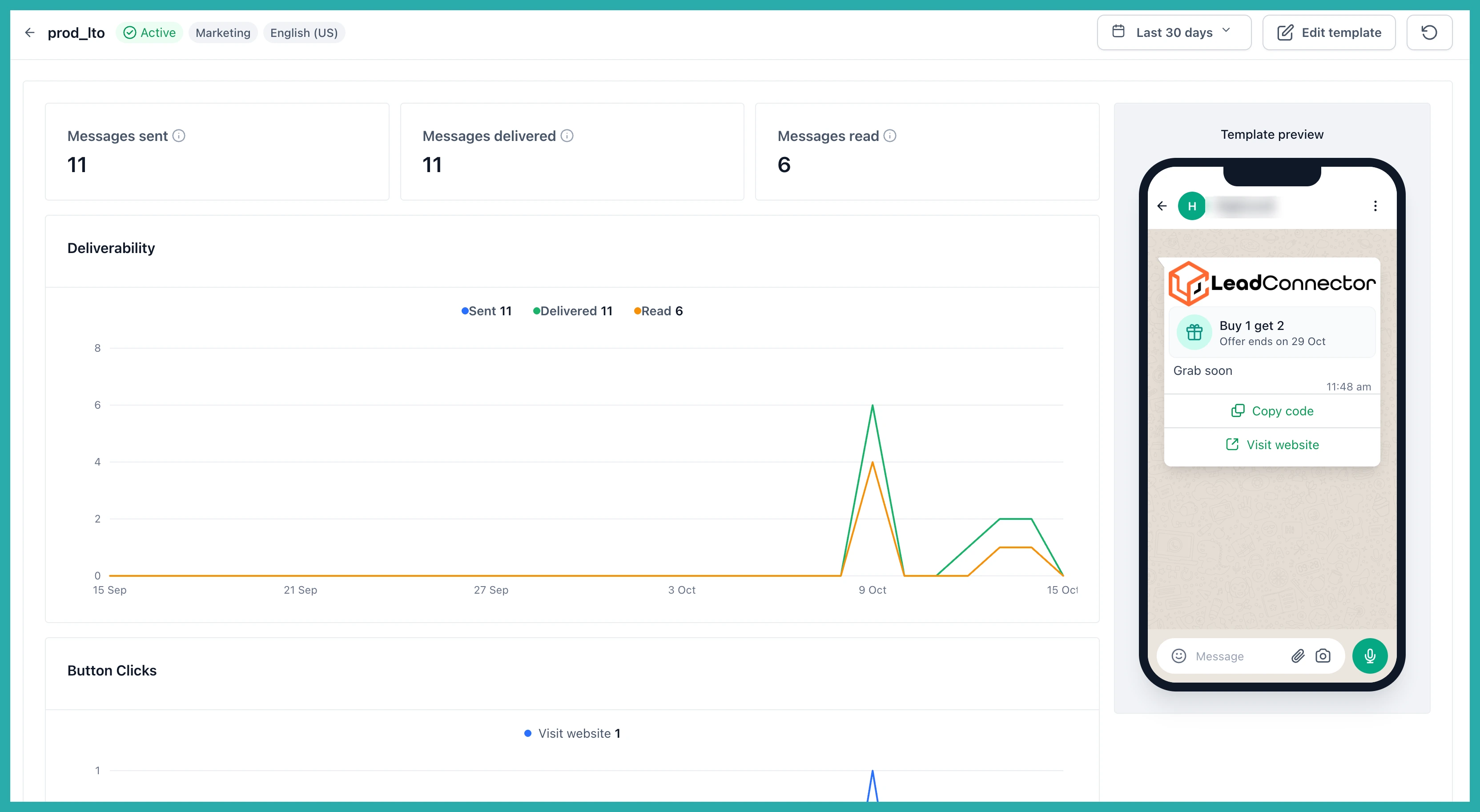The image size is (1480, 812).
Task: Click the calendar icon in the date range selector
Action: pos(1118,32)
